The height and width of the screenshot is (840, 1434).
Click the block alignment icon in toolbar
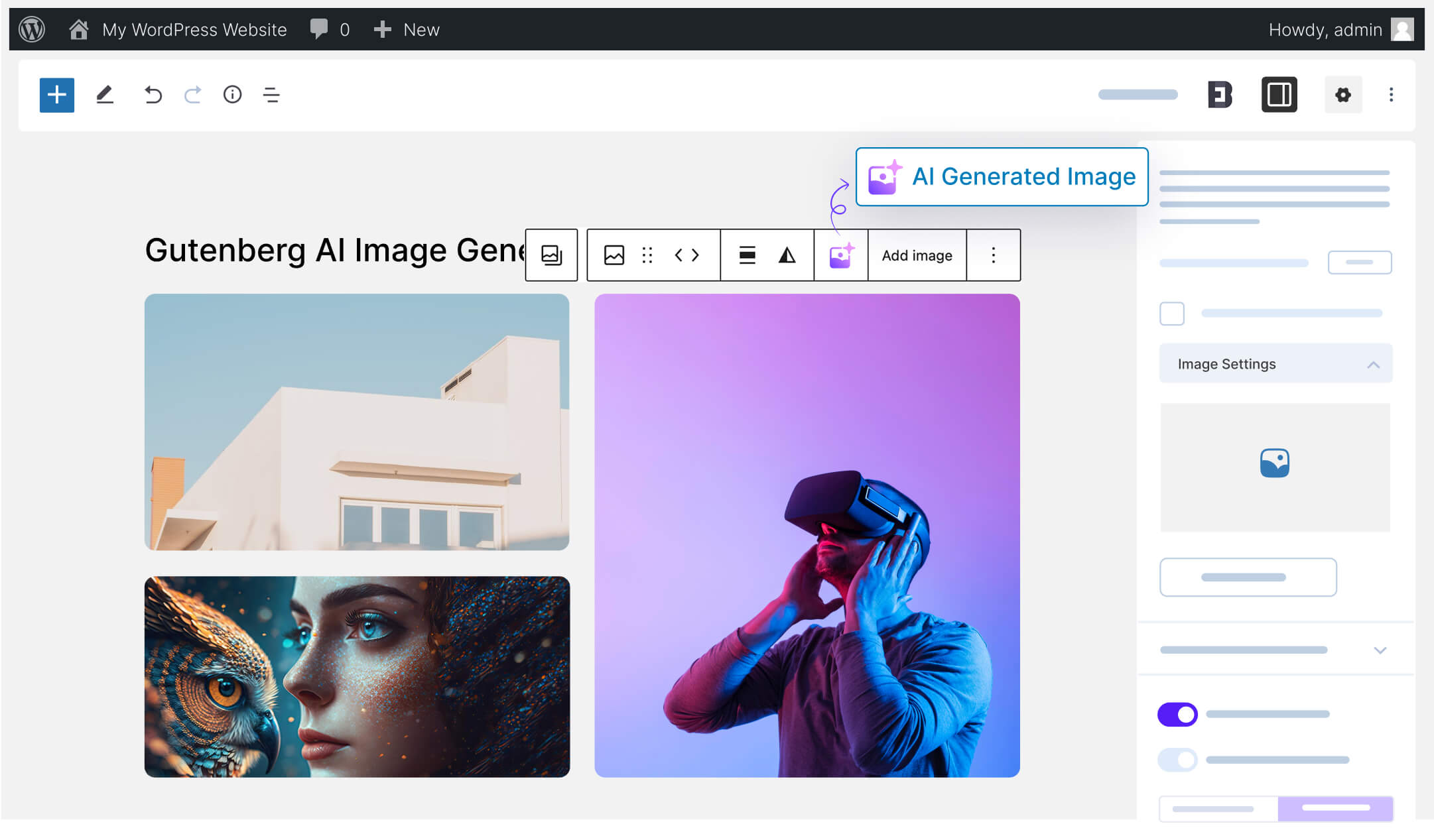747,255
